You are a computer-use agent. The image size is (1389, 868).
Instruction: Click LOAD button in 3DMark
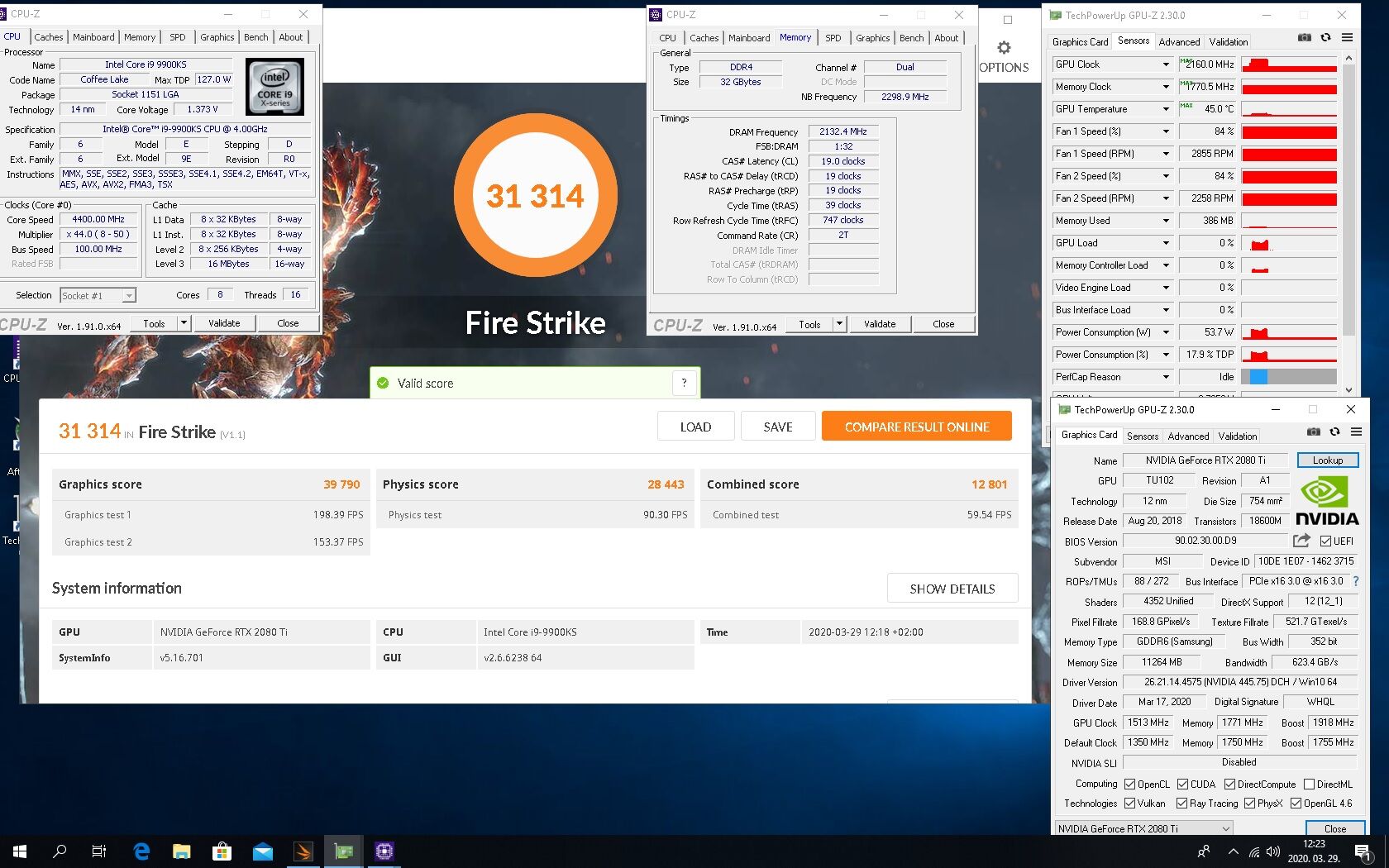[695, 427]
